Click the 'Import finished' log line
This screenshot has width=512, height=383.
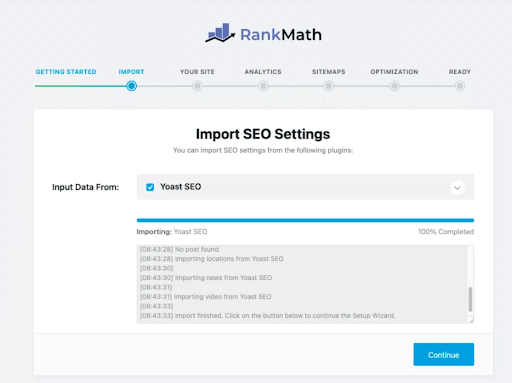(268, 315)
